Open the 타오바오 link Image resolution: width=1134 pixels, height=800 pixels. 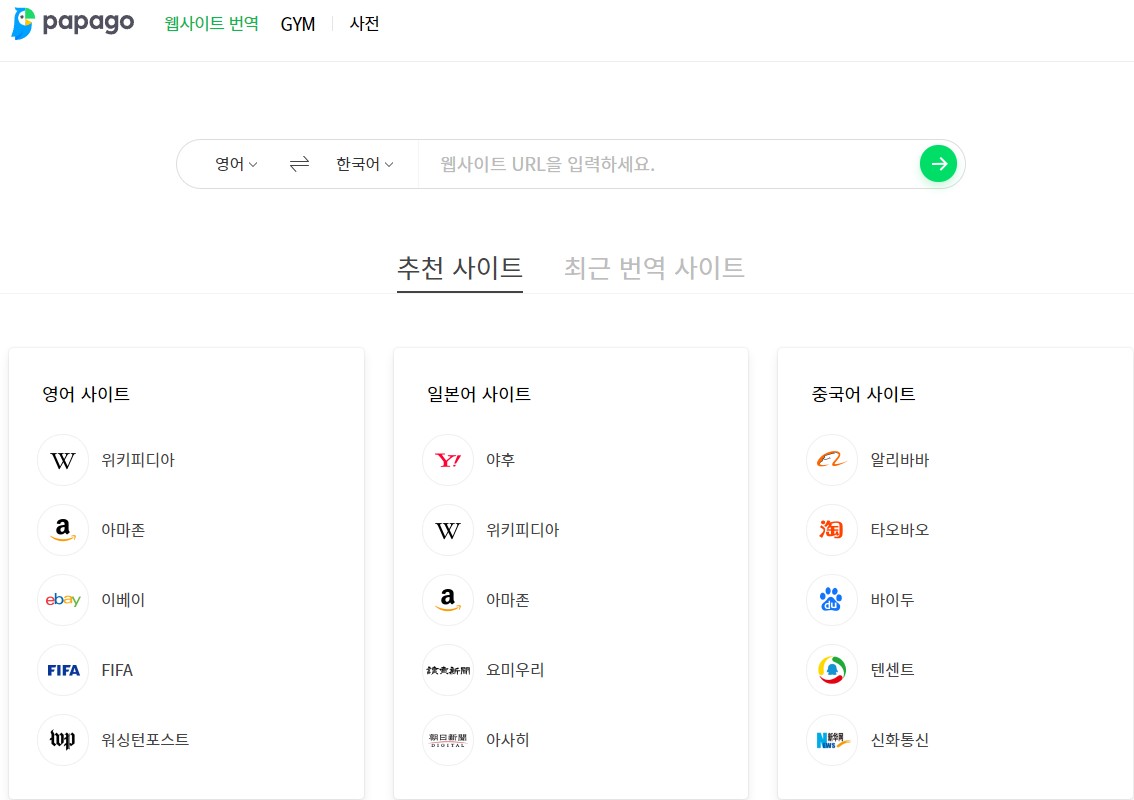(900, 530)
